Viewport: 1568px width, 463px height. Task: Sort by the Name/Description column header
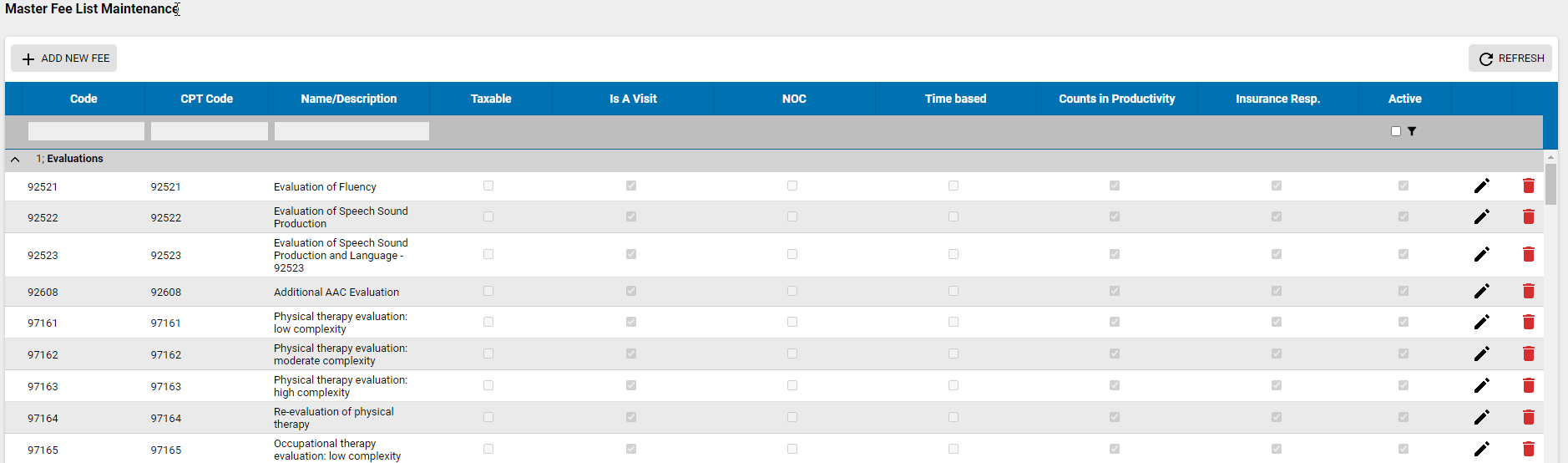(x=348, y=99)
